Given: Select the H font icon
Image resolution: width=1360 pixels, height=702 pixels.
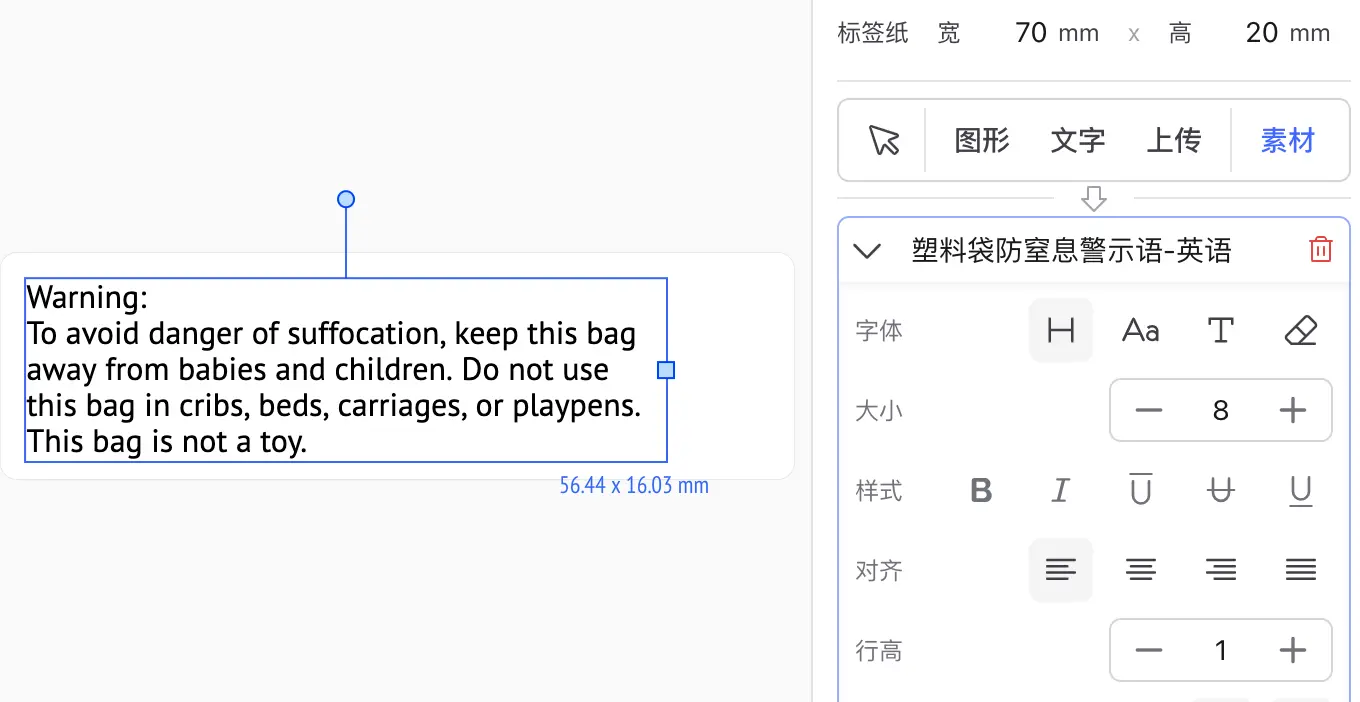Looking at the screenshot, I should (1060, 331).
